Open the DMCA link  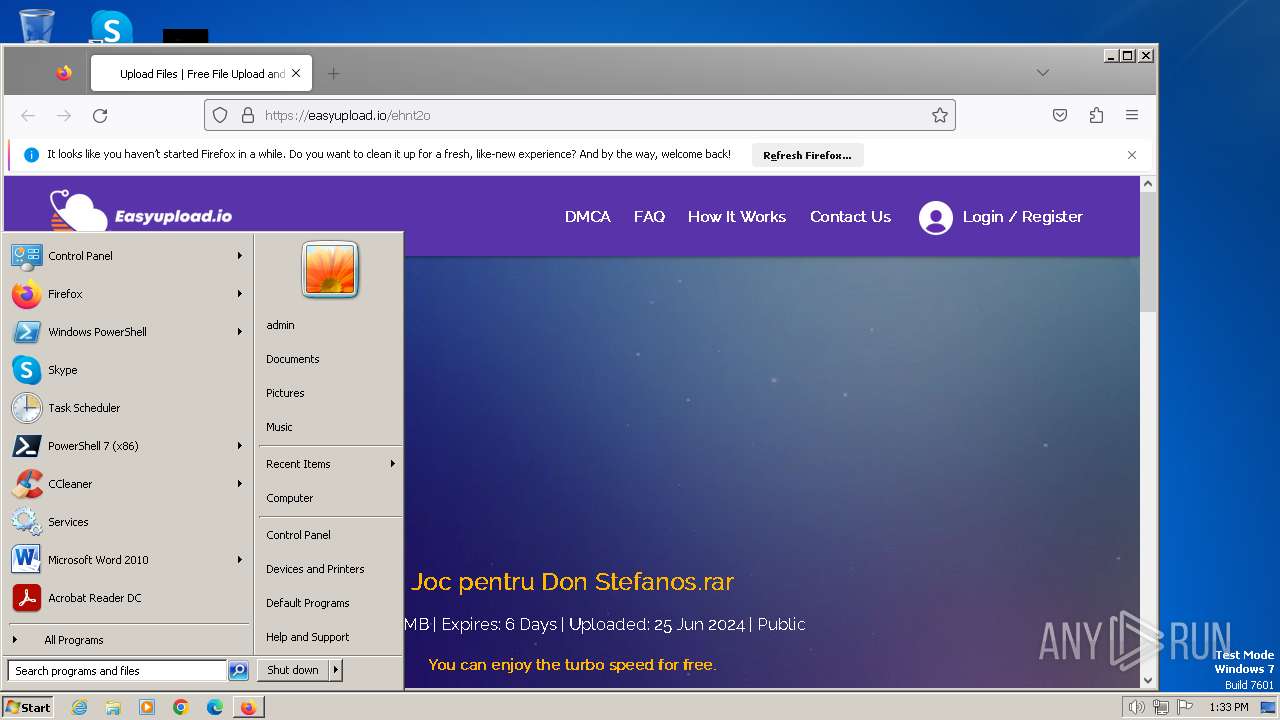[587, 217]
